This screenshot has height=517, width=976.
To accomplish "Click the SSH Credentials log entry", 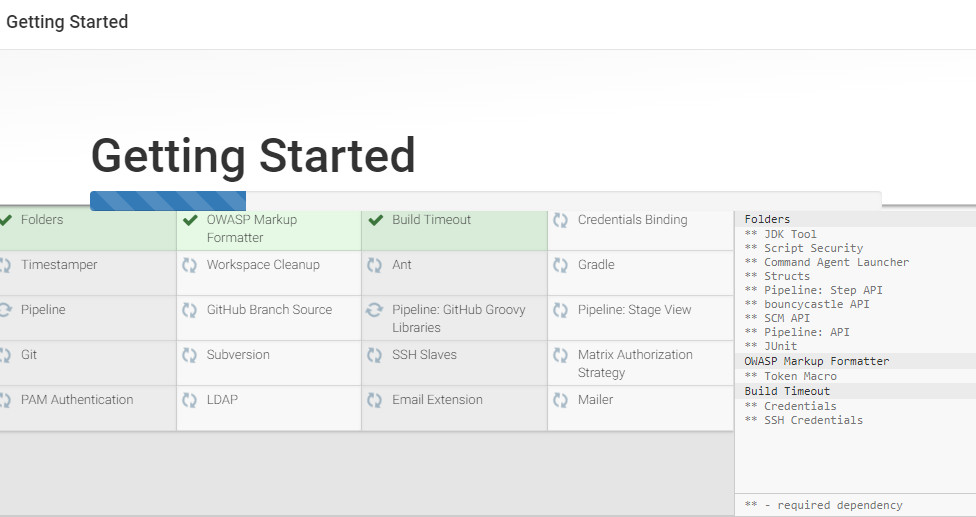I will [804, 420].
